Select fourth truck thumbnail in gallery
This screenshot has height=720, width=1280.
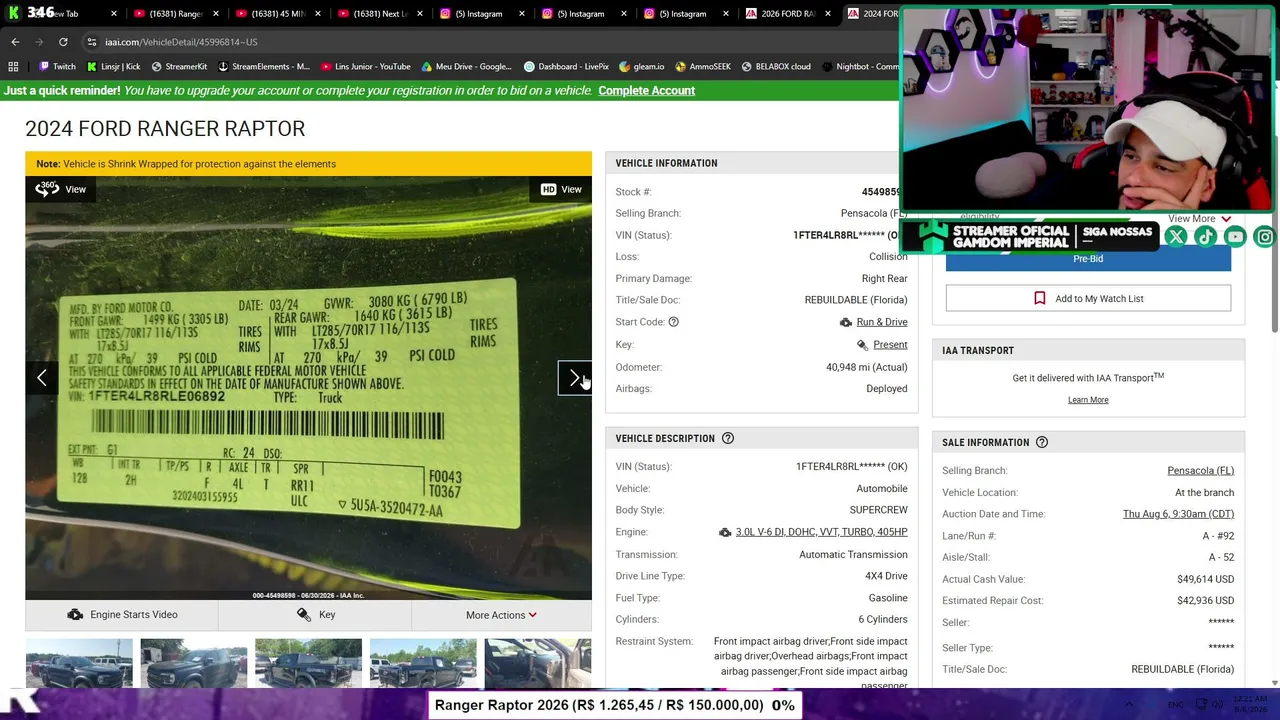coord(423,664)
